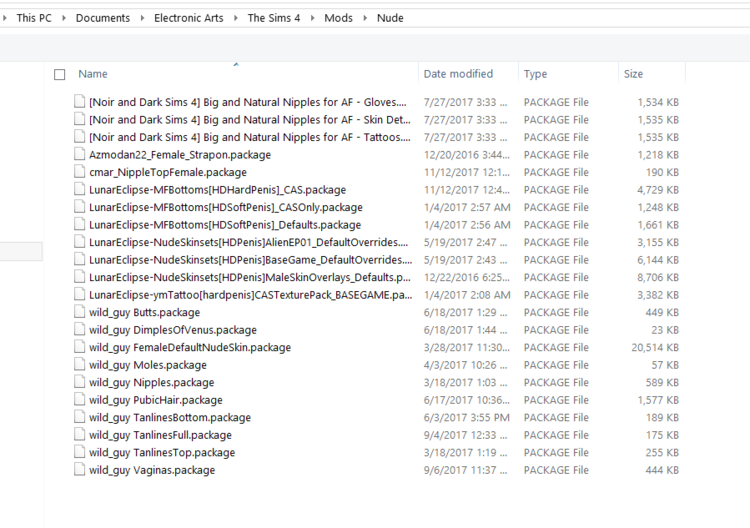
Task: Tick the select-all checkbox beside Name
Action: (x=59, y=75)
